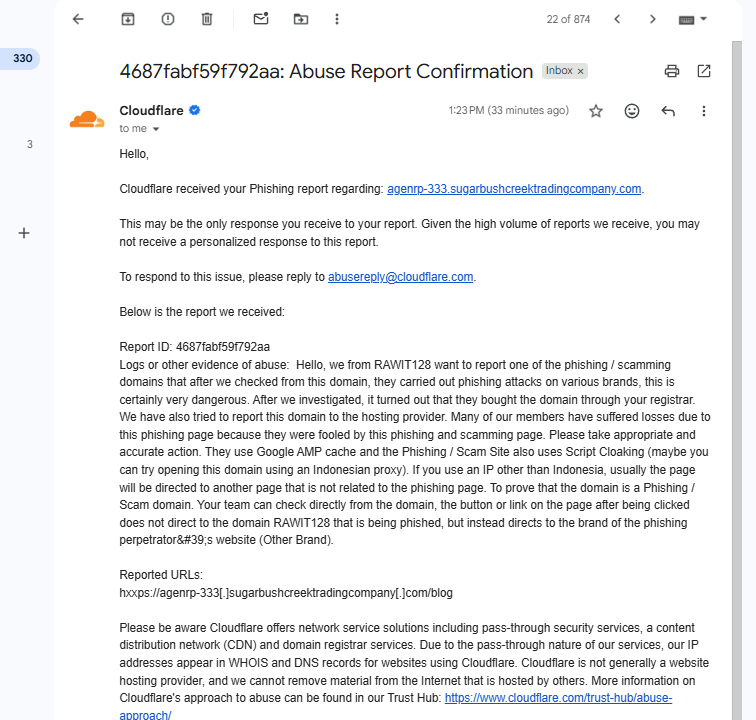This screenshot has width=756, height=720.
Task: Go to the older email arrow
Action: 653,19
